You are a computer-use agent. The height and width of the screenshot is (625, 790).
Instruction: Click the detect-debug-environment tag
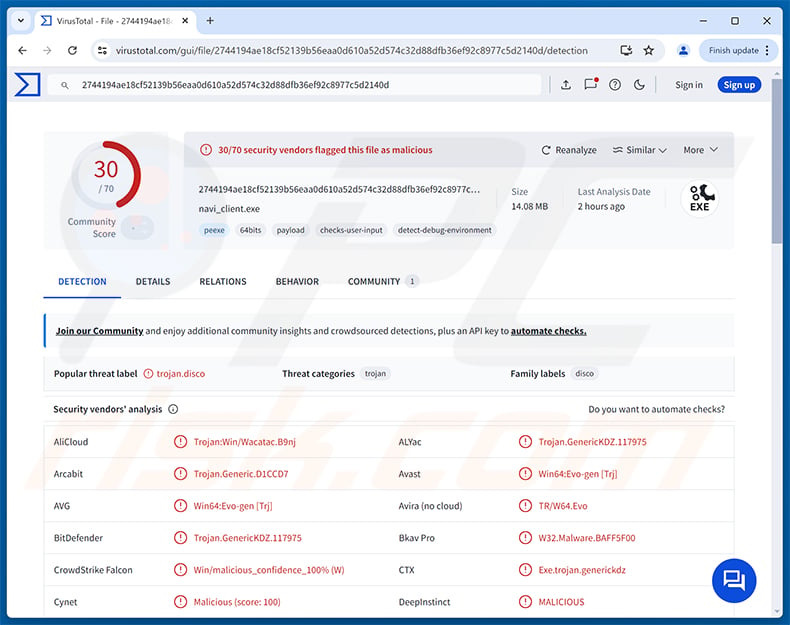coord(444,230)
